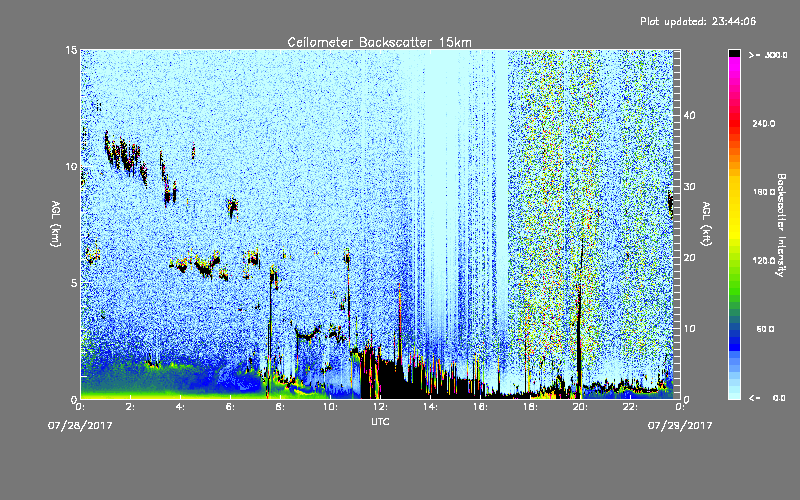Select the '16:' hour tick label
The width and height of the screenshot is (800, 500).
click(480, 407)
